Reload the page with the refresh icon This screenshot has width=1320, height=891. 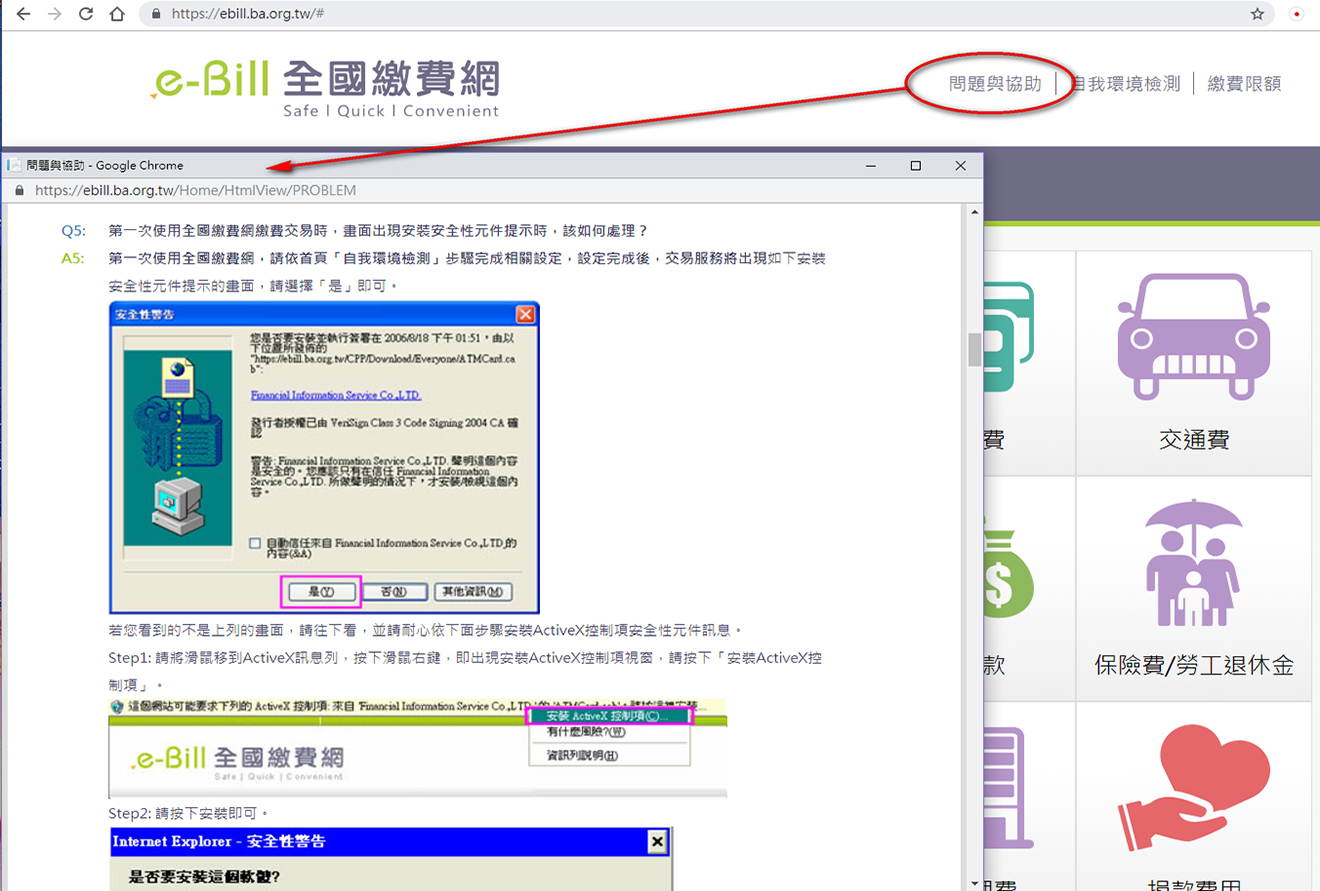tap(86, 14)
